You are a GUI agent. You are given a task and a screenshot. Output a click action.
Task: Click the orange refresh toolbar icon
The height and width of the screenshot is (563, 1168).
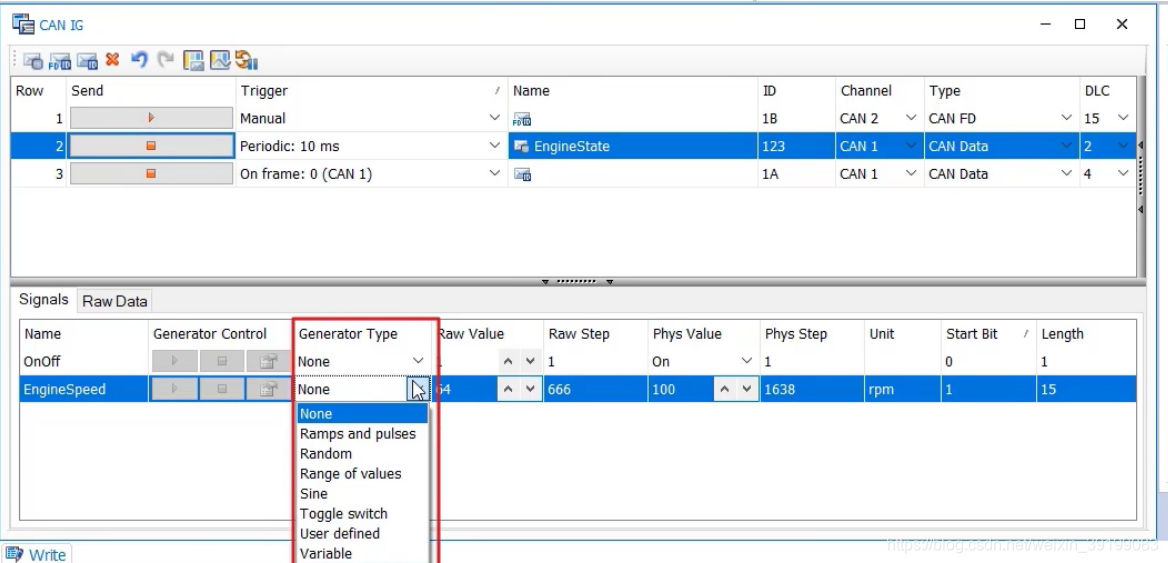(246, 60)
